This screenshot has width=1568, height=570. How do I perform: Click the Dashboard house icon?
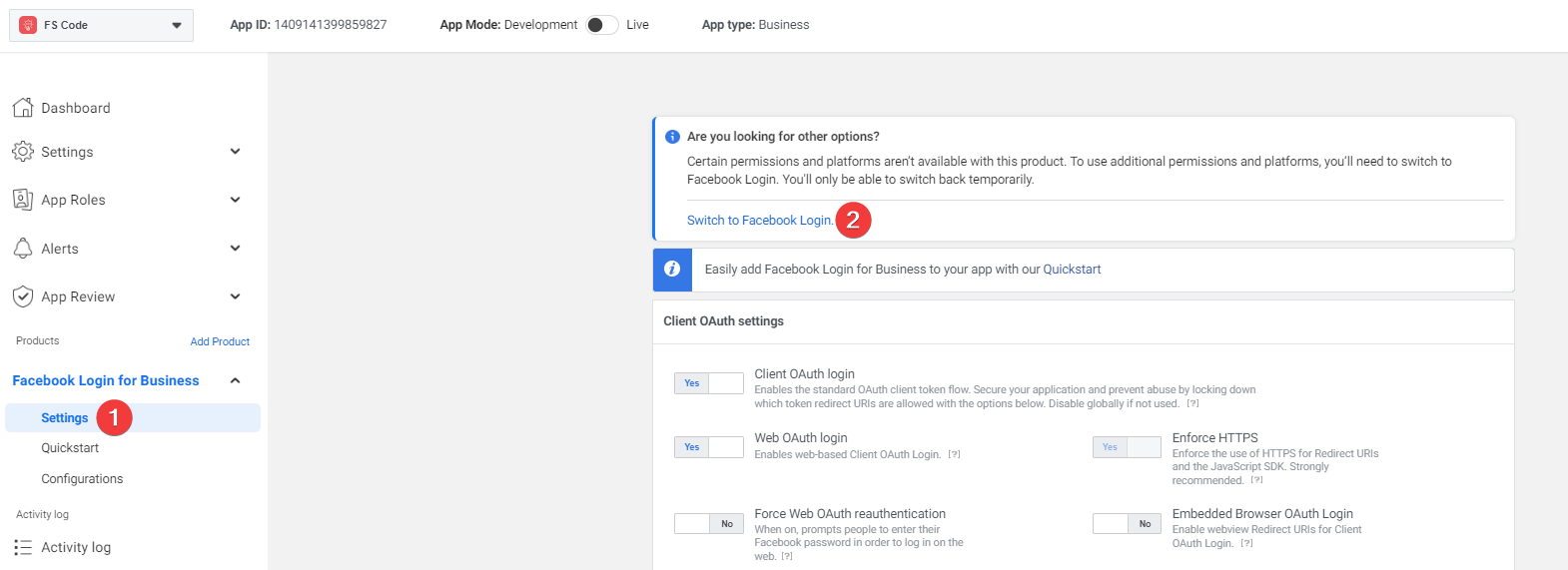23,108
